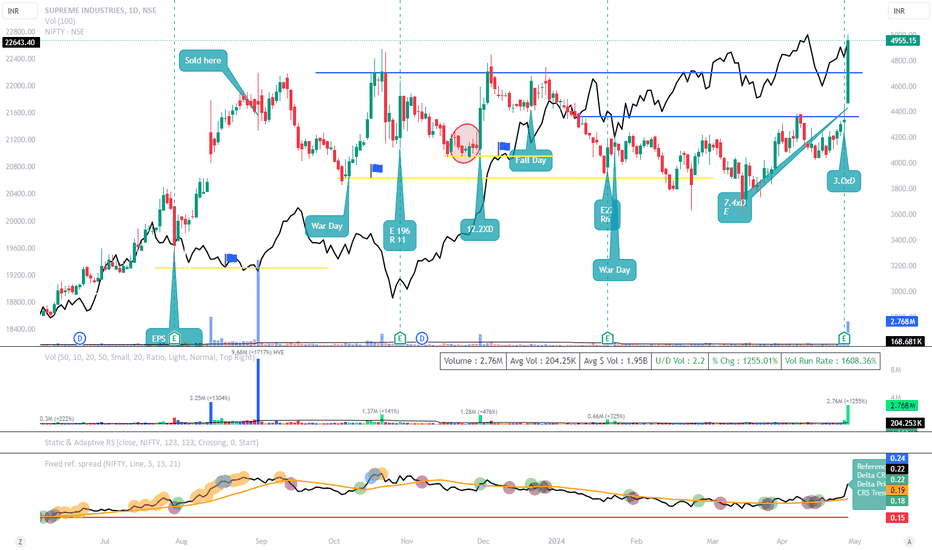The image size is (932, 550).
Task: Click the Avg Vol : 204.25K cell
Action: point(543,361)
